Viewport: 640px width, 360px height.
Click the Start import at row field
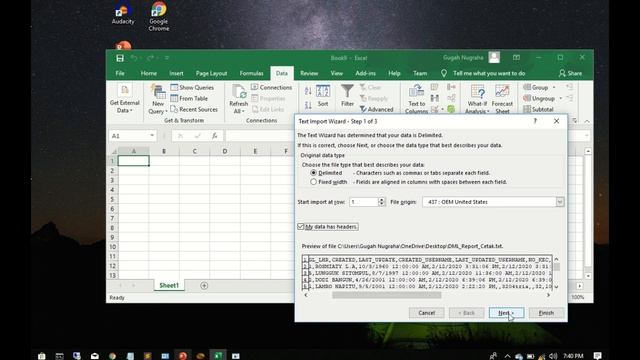(x=364, y=202)
